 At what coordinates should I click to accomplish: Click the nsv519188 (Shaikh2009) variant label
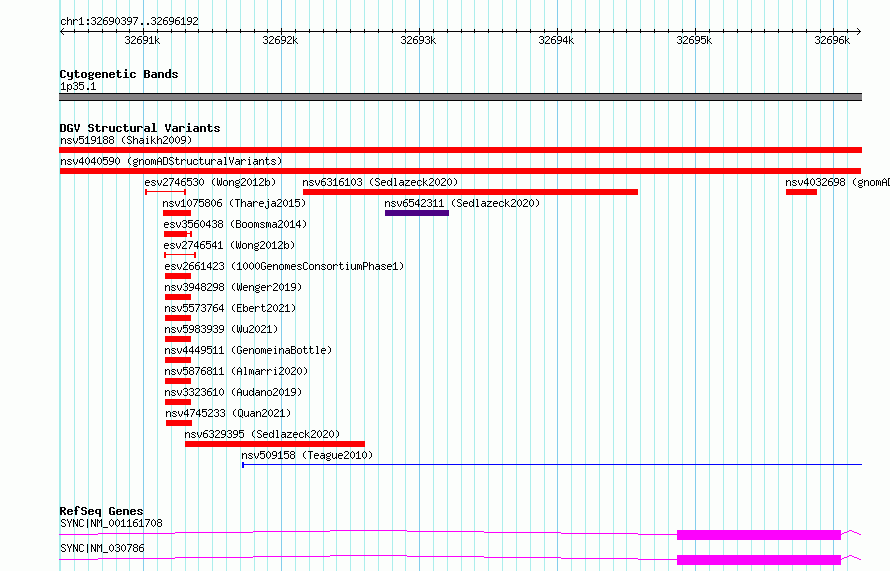pos(126,140)
